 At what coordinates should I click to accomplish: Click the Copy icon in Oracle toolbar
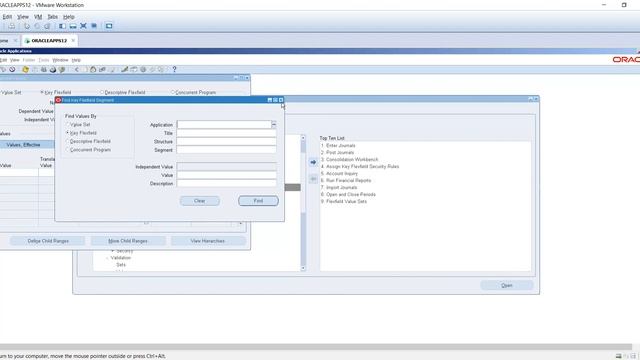(84, 69)
